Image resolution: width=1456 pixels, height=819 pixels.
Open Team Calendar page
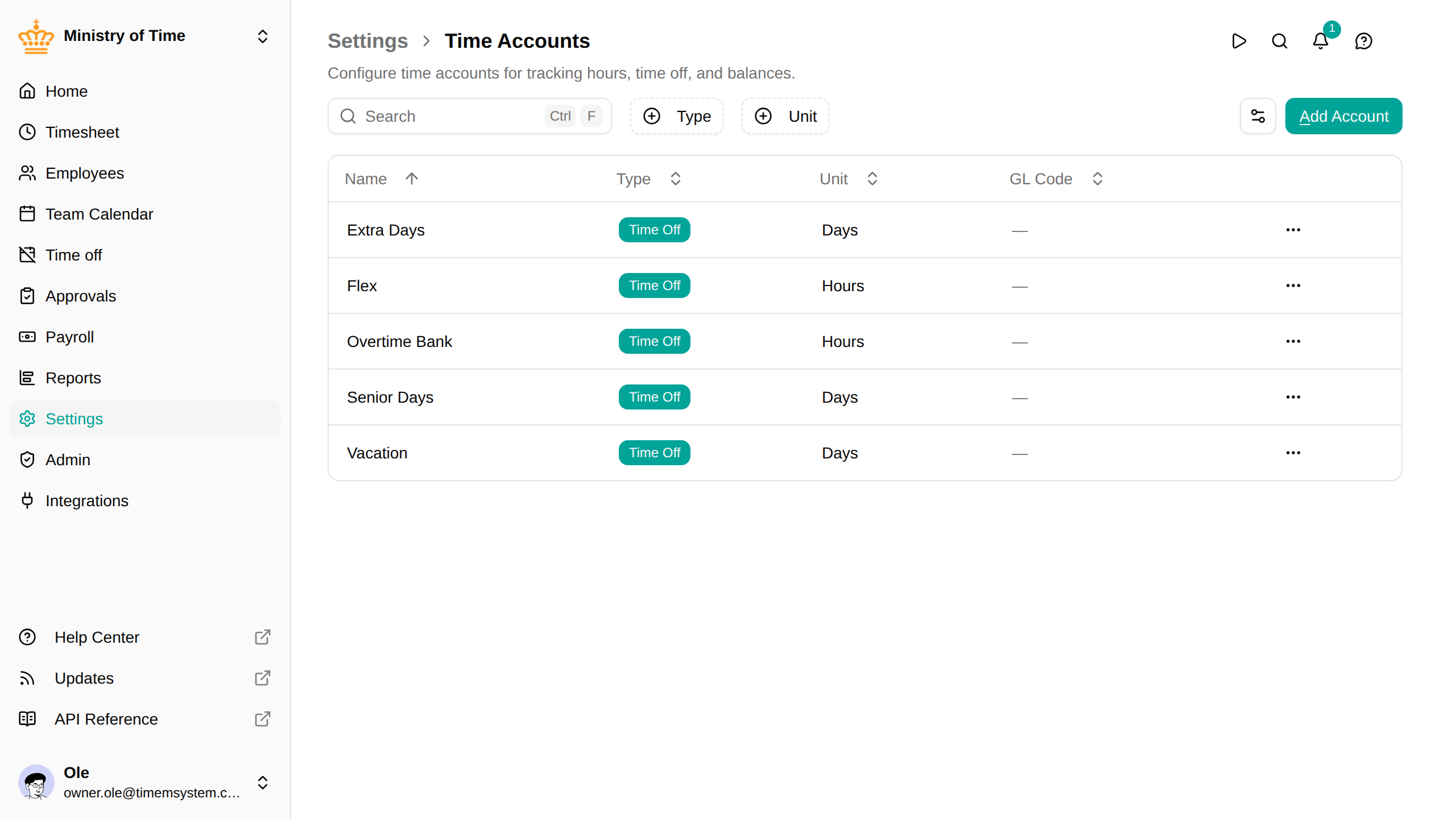point(145,214)
